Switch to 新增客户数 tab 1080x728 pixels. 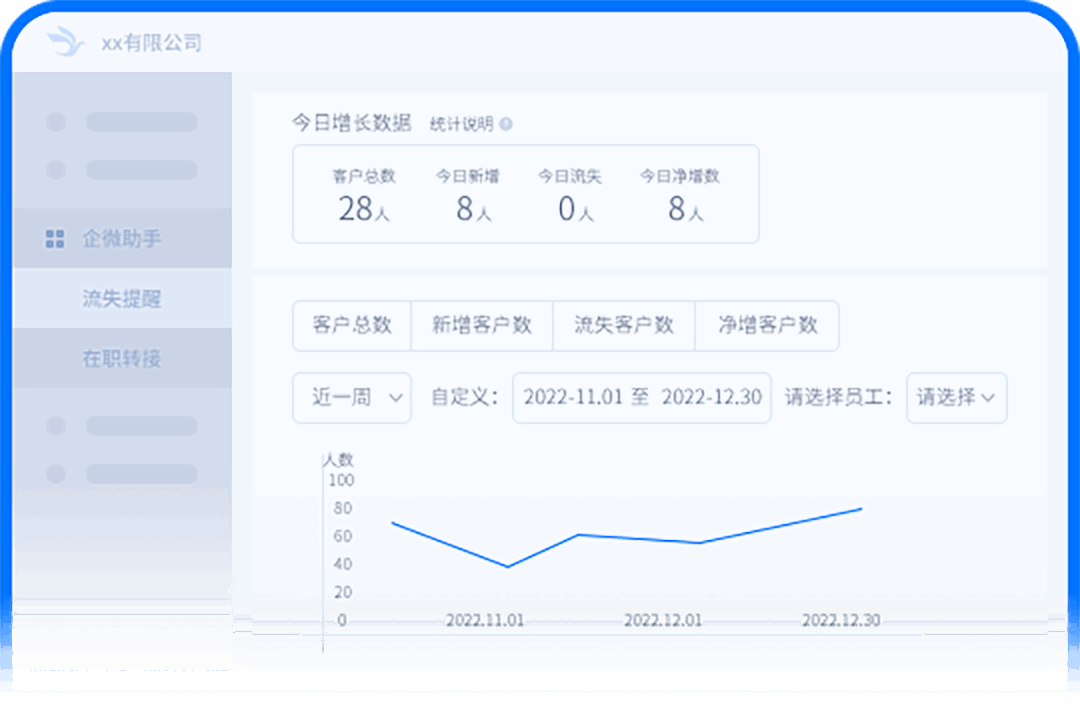pos(482,326)
